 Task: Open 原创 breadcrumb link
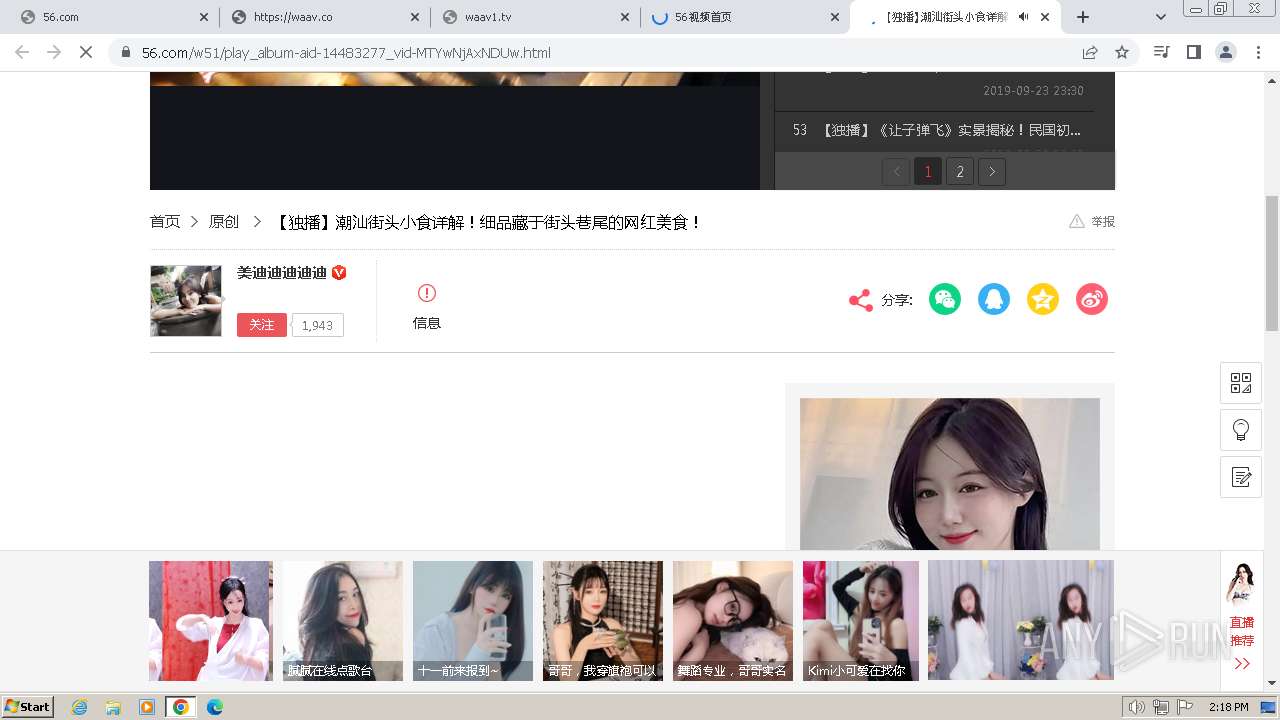224,222
